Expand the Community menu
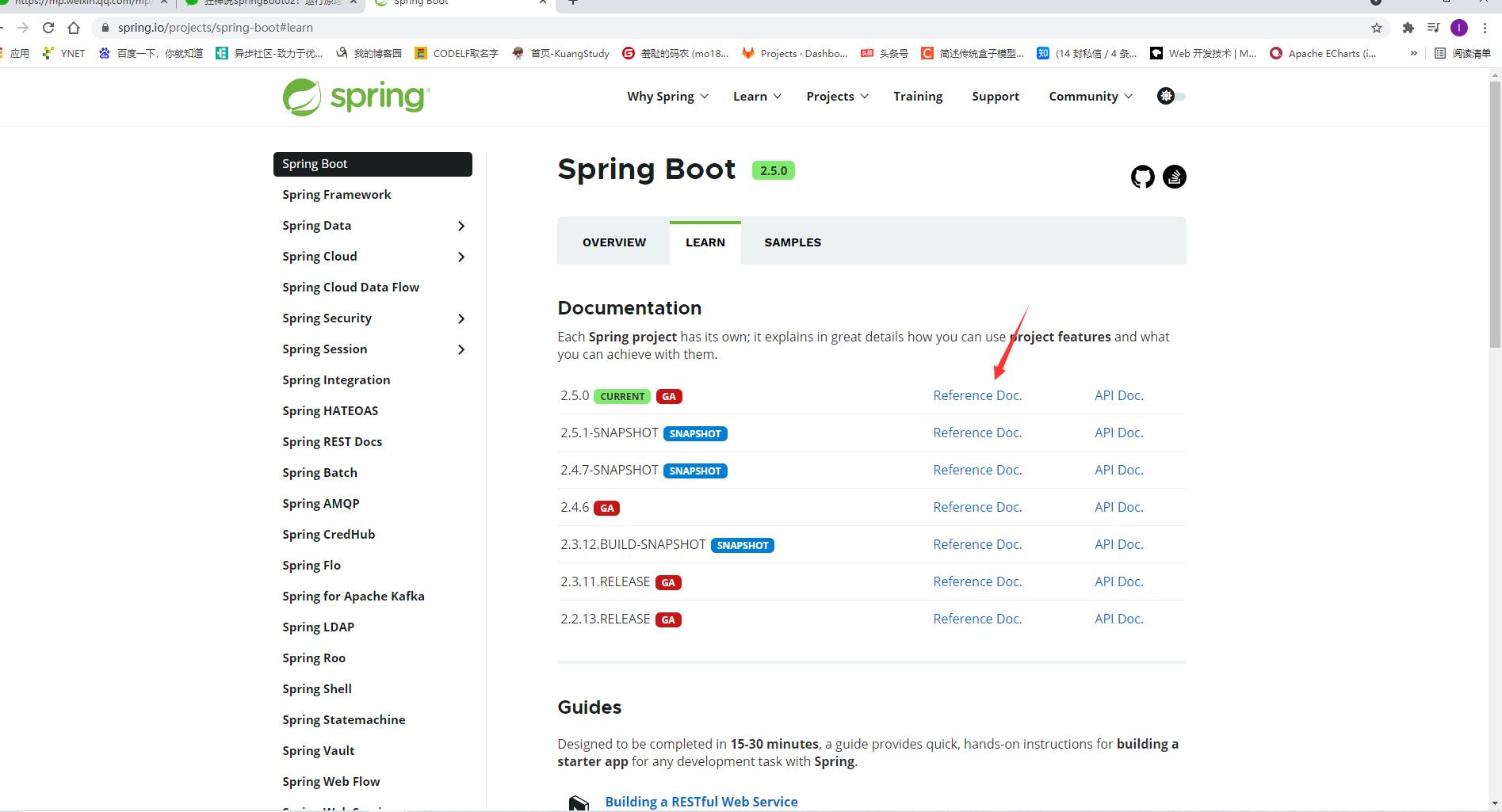Image resolution: width=1502 pixels, height=812 pixels. point(1091,97)
